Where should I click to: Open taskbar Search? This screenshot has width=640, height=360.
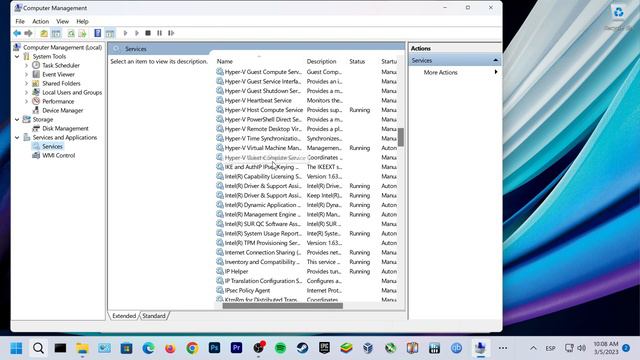tap(38, 348)
